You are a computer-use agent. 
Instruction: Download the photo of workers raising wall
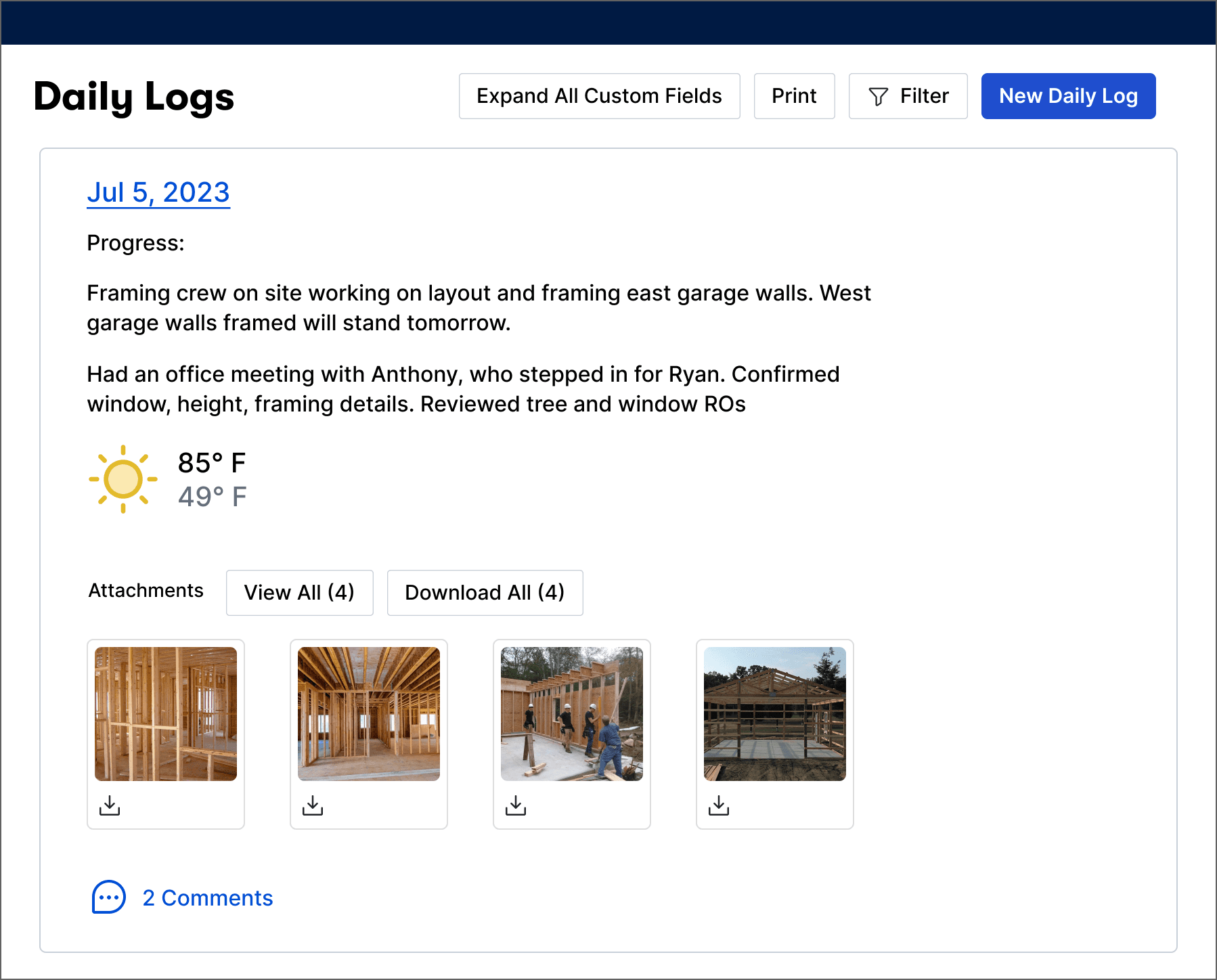(516, 805)
